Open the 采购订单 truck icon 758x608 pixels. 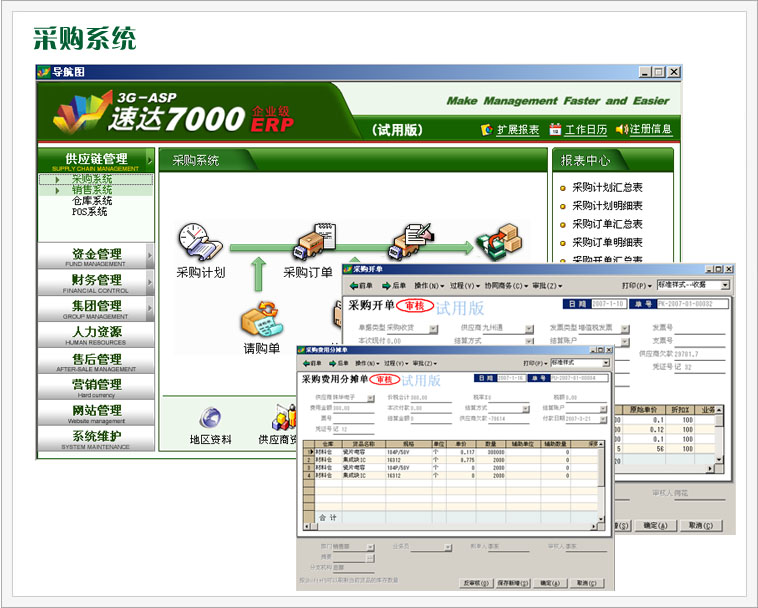tap(314, 241)
